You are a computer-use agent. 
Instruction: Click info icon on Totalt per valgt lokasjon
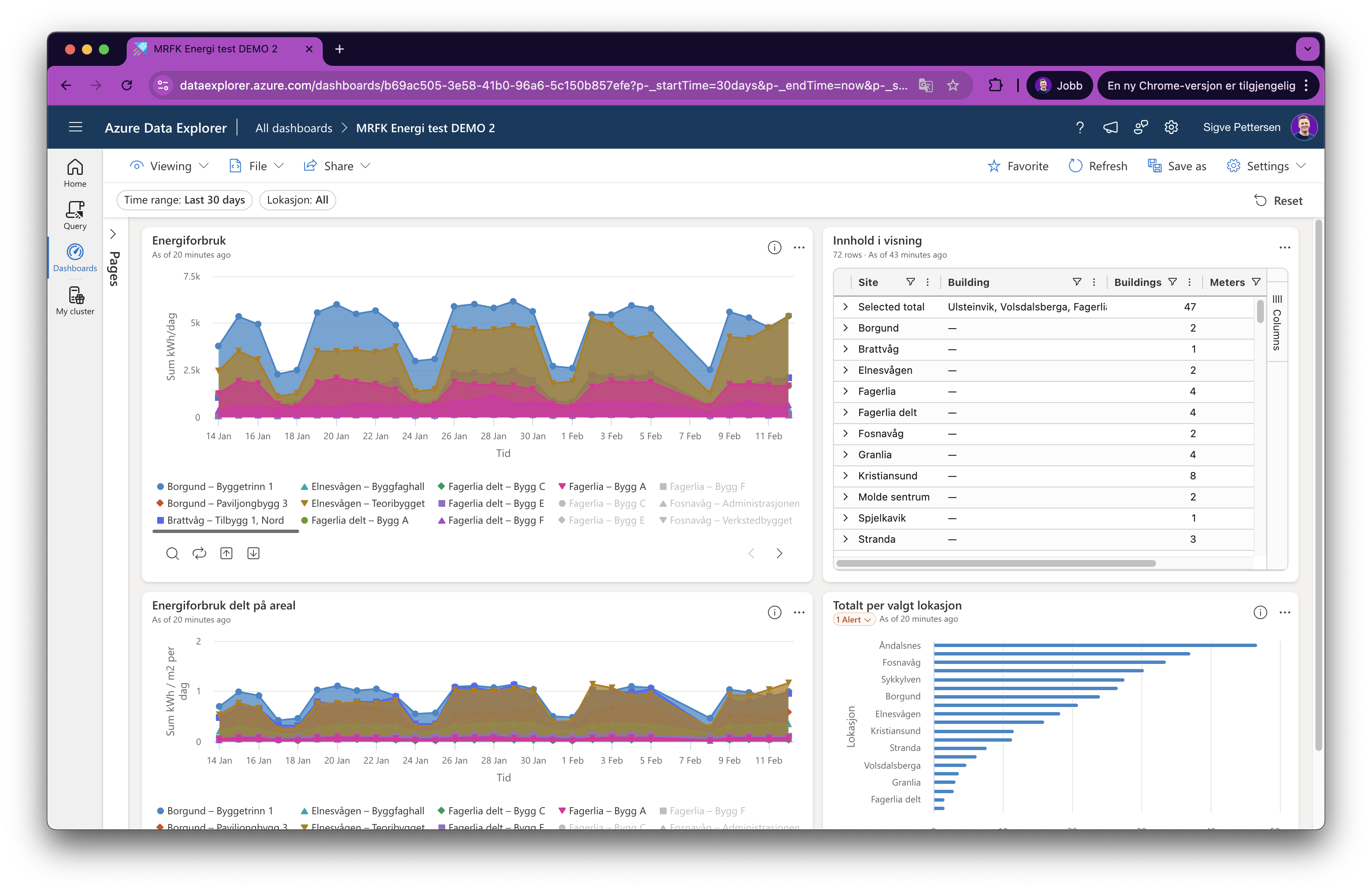coord(1260,612)
